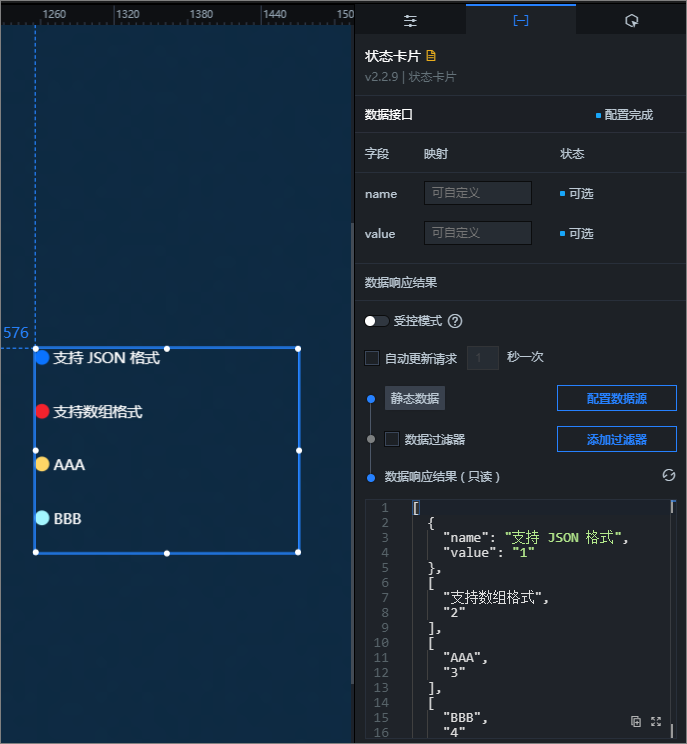The width and height of the screenshot is (687, 744).
Task: Click the 可选 status for name
Action: [581, 194]
